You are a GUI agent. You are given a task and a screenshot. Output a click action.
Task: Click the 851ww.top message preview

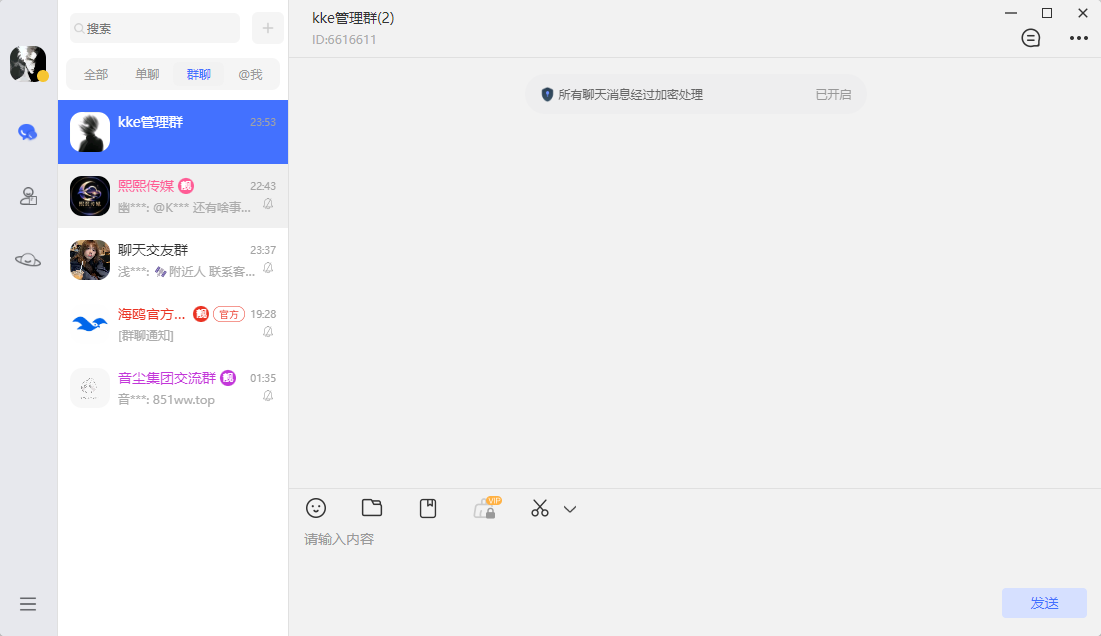pyautogui.click(x=183, y=400)
